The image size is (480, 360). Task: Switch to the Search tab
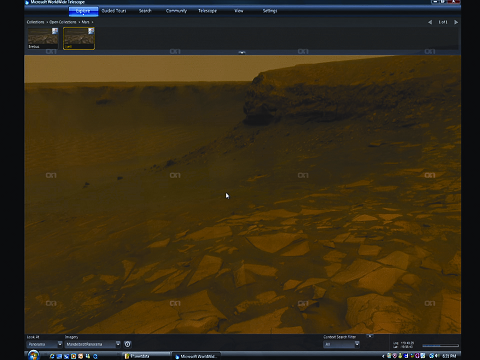[145, 11]
